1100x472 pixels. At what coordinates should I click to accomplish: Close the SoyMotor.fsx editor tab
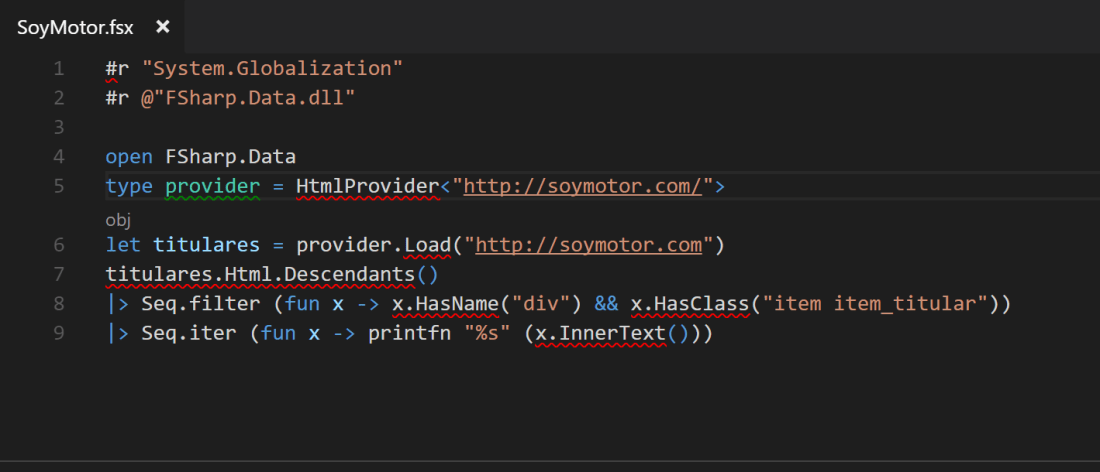[x=163, y=27]
